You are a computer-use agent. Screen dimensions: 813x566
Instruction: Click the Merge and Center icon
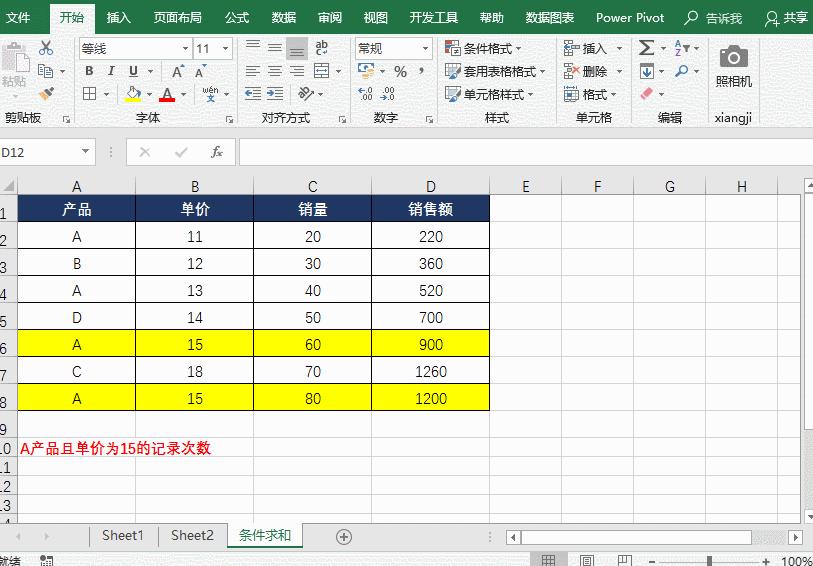[322, 71]
